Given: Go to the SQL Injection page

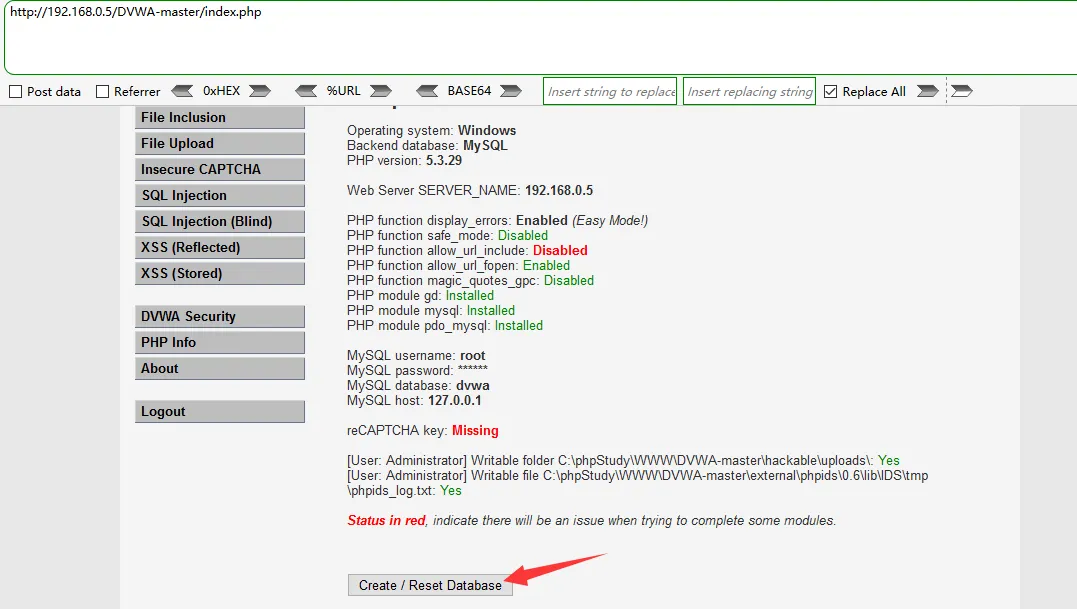Looking at the screenshot, I should tap(220, 196).
